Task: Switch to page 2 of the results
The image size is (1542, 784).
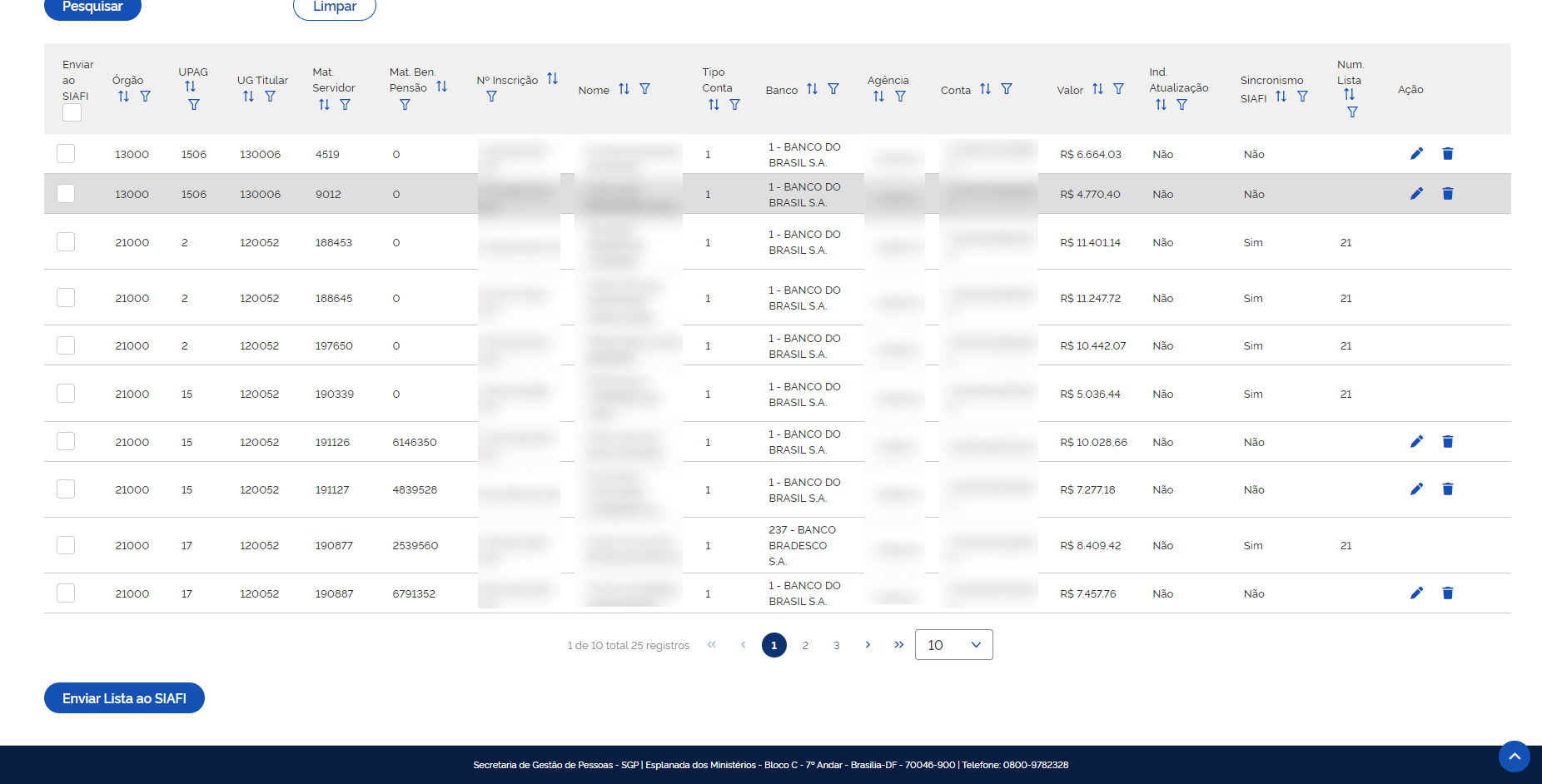Action: [805, 644]
